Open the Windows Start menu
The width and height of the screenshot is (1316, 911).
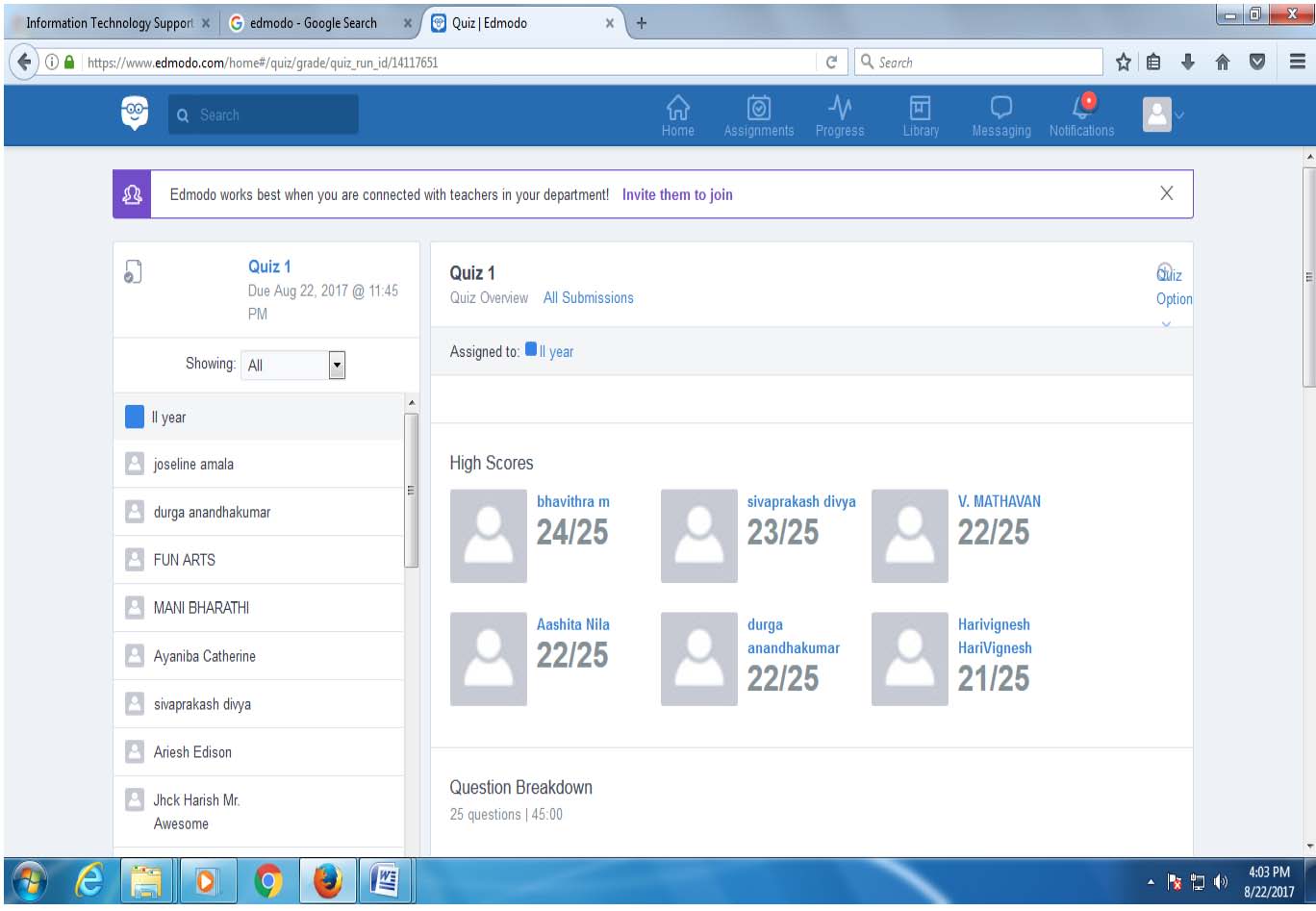point(30,881)
